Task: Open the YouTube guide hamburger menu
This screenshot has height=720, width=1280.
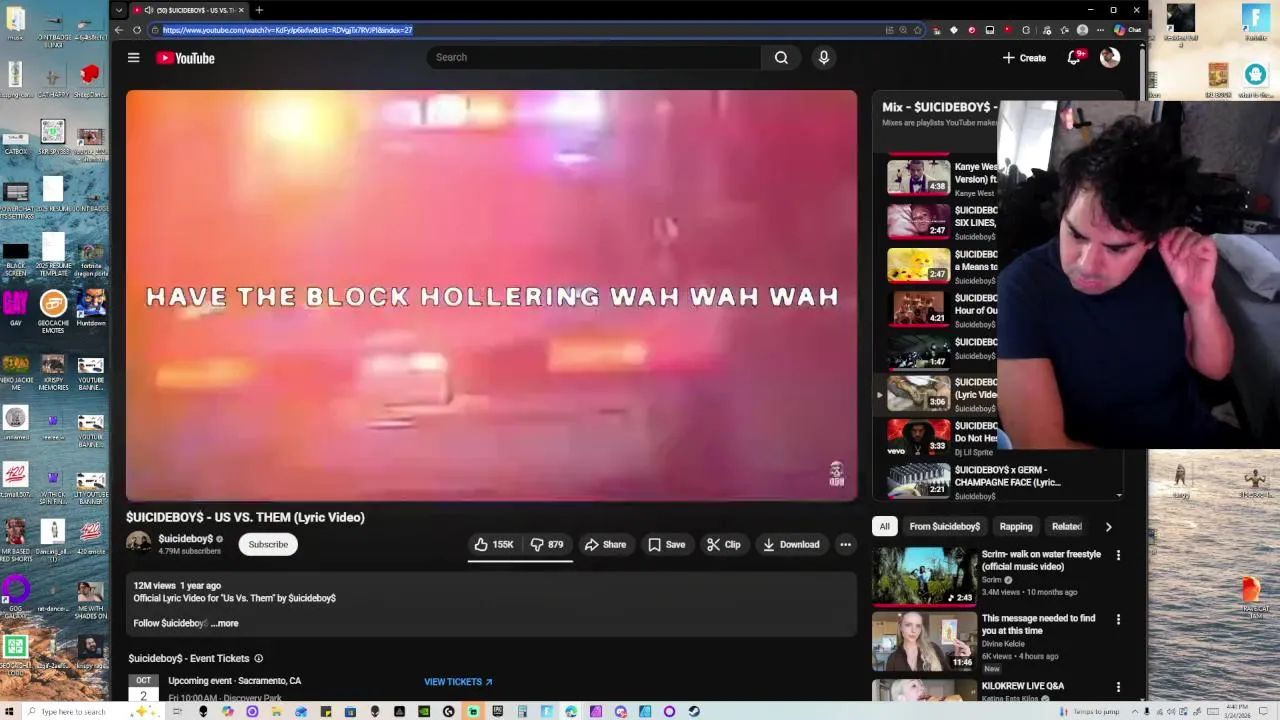Action: tap(133, 58)
